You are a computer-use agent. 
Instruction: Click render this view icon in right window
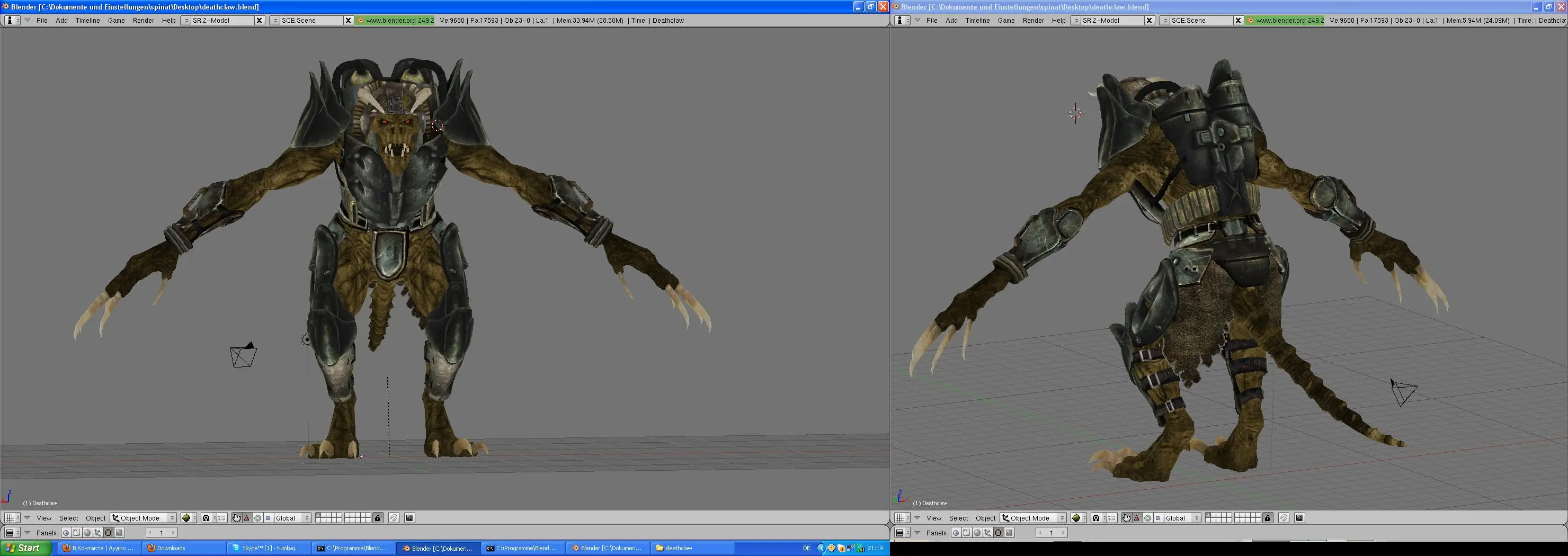tap(1300, 518)
